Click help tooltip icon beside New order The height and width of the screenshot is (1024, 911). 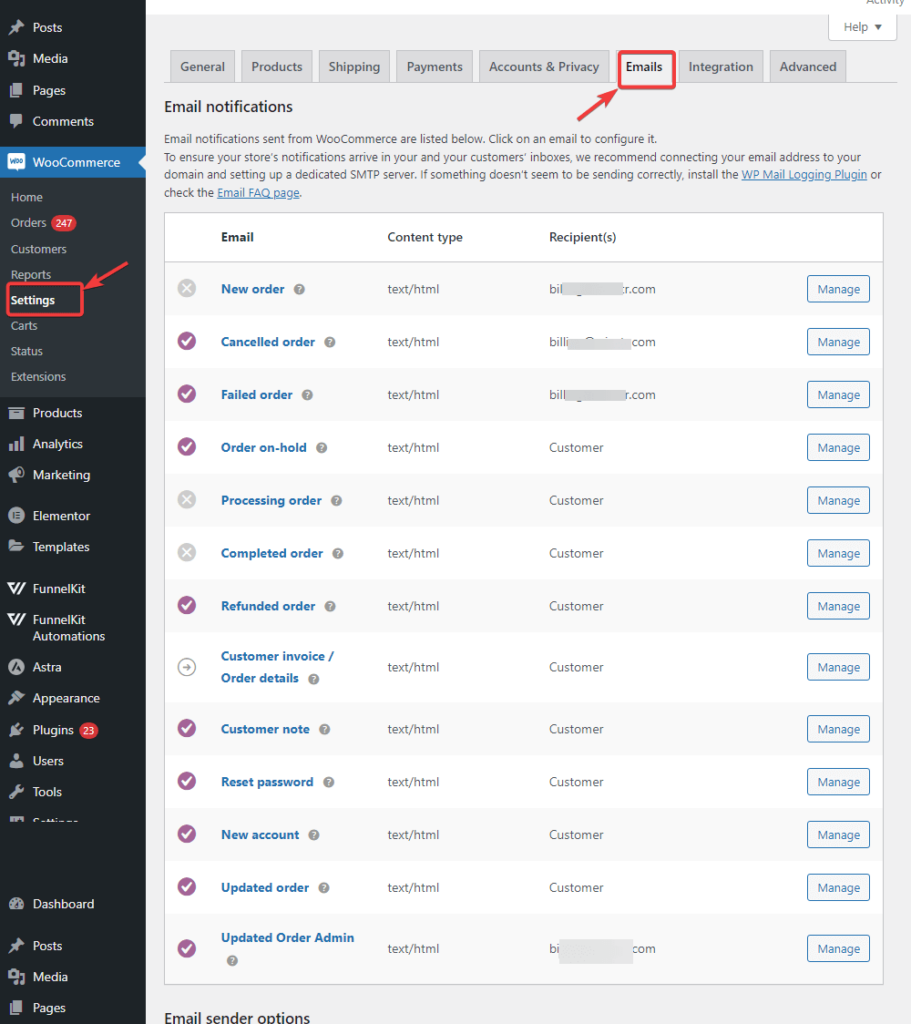pos(299,290)
